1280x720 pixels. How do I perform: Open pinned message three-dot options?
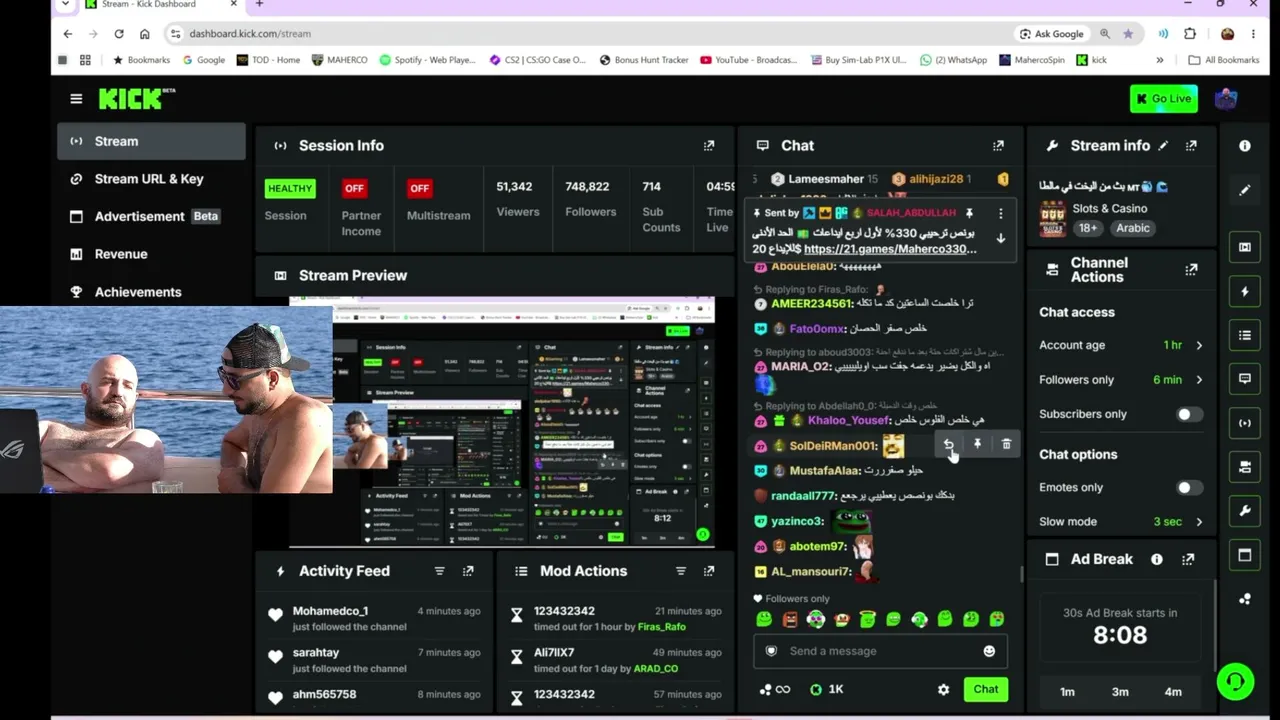click(x=1000, y=213)
